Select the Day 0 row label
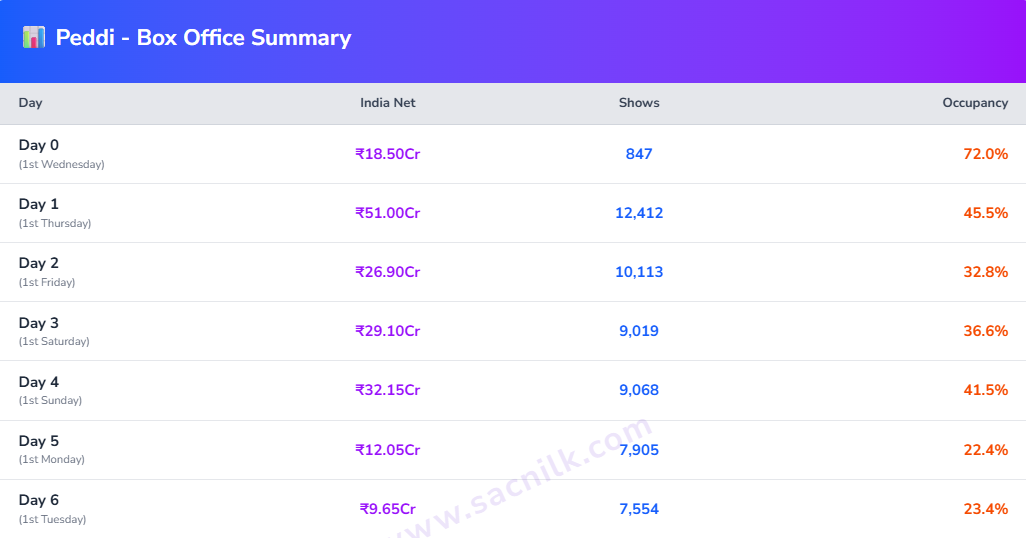The width and height of the screenshot is (1026, 538). click(x=62, y=154)
